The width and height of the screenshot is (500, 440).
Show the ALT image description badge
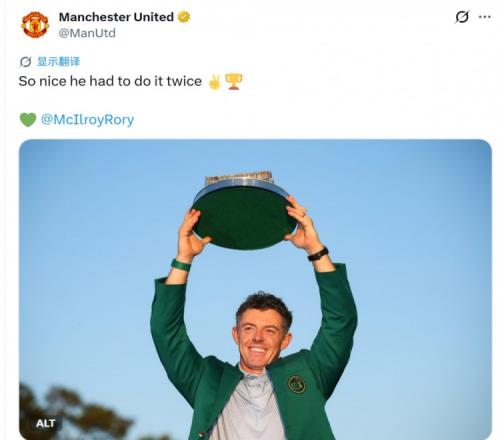point(45,423)
